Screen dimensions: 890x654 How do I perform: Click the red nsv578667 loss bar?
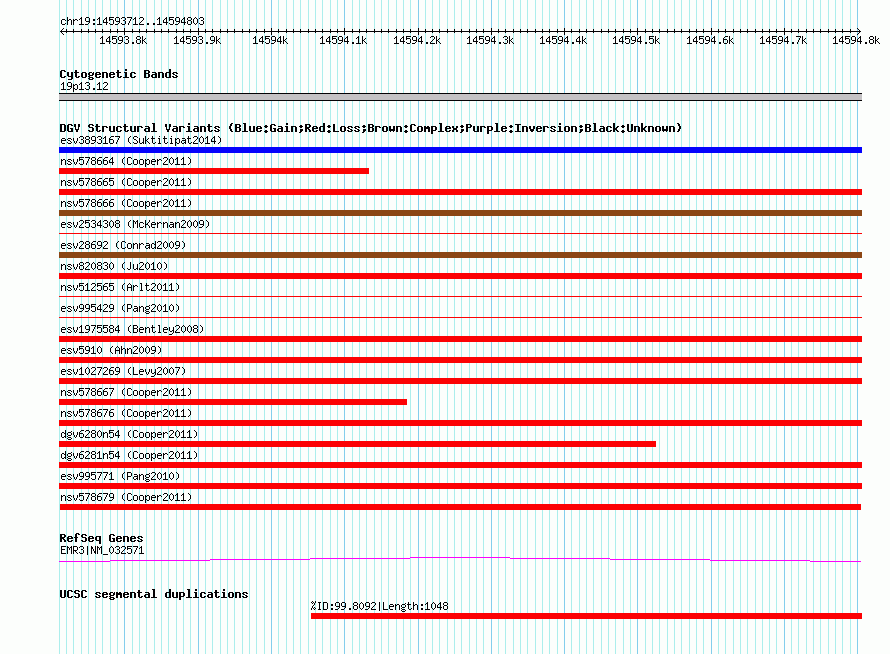pyautogui.click(x=233, y=402)
